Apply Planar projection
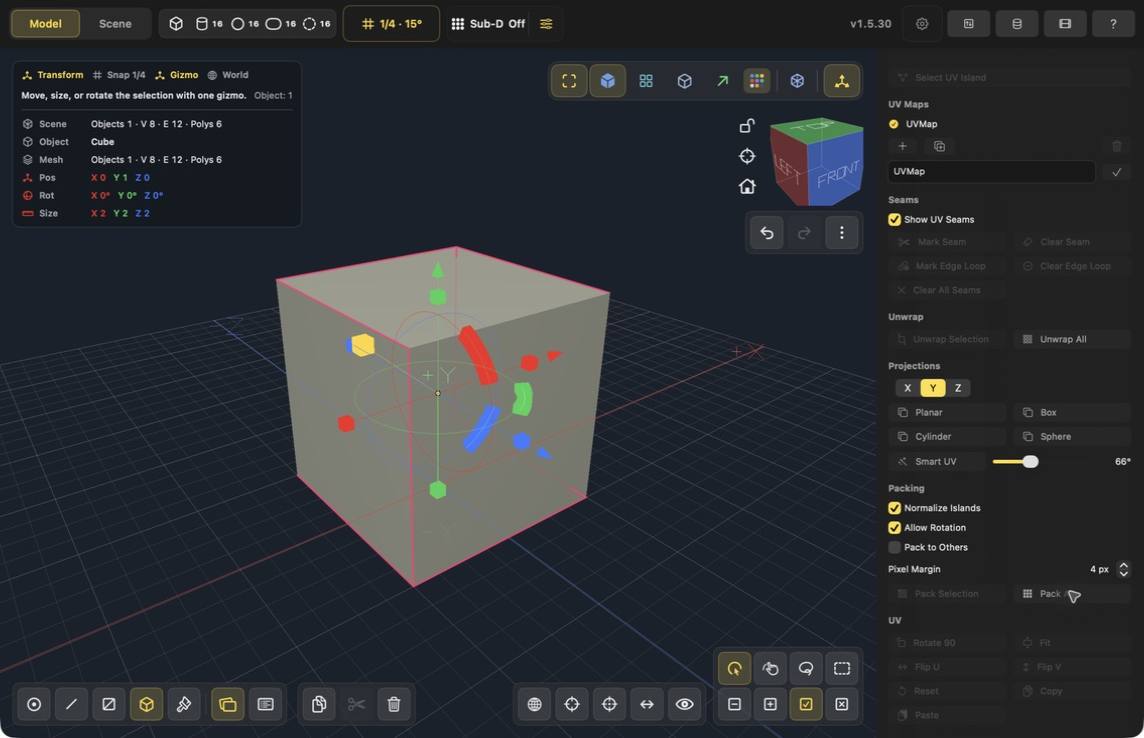 [x=947, y=413]
